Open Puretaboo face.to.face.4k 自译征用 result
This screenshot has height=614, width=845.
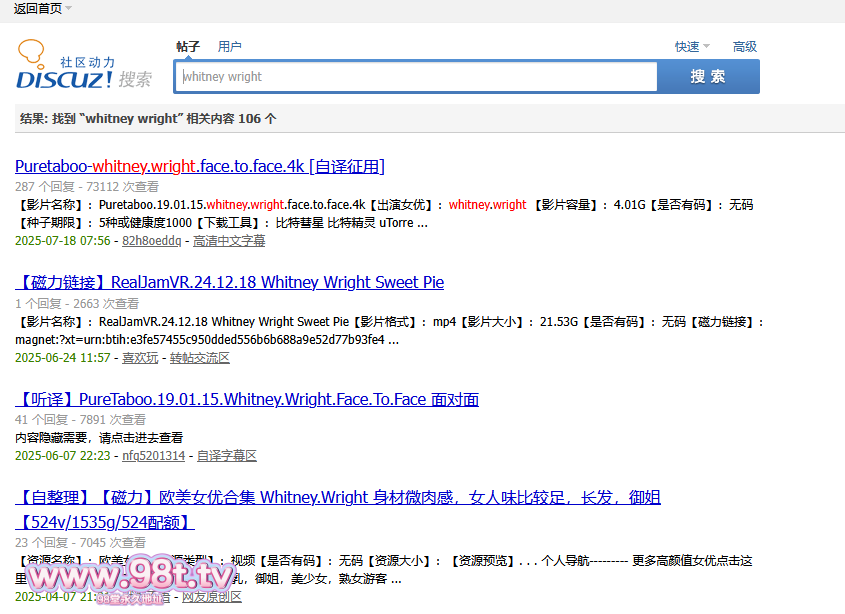point(200,166)
